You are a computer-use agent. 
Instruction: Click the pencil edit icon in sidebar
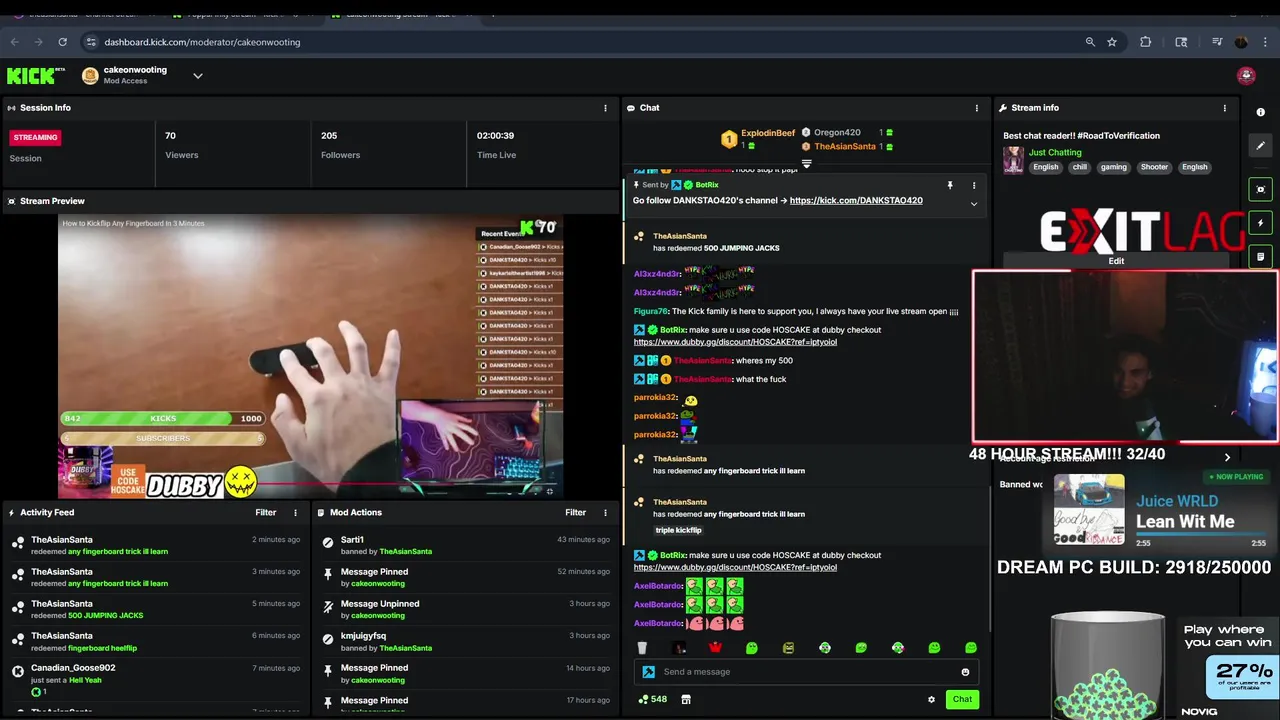point(1261,145)
